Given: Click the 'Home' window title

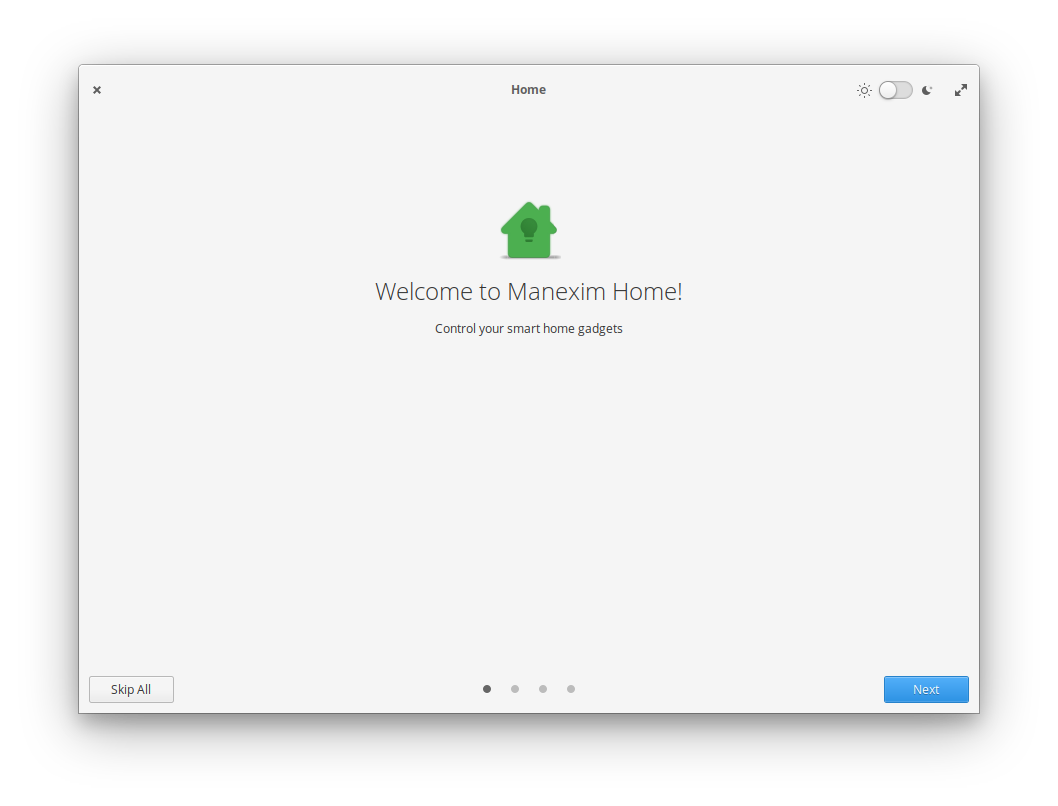Looking at the screenshot, I should coord(528,90).
